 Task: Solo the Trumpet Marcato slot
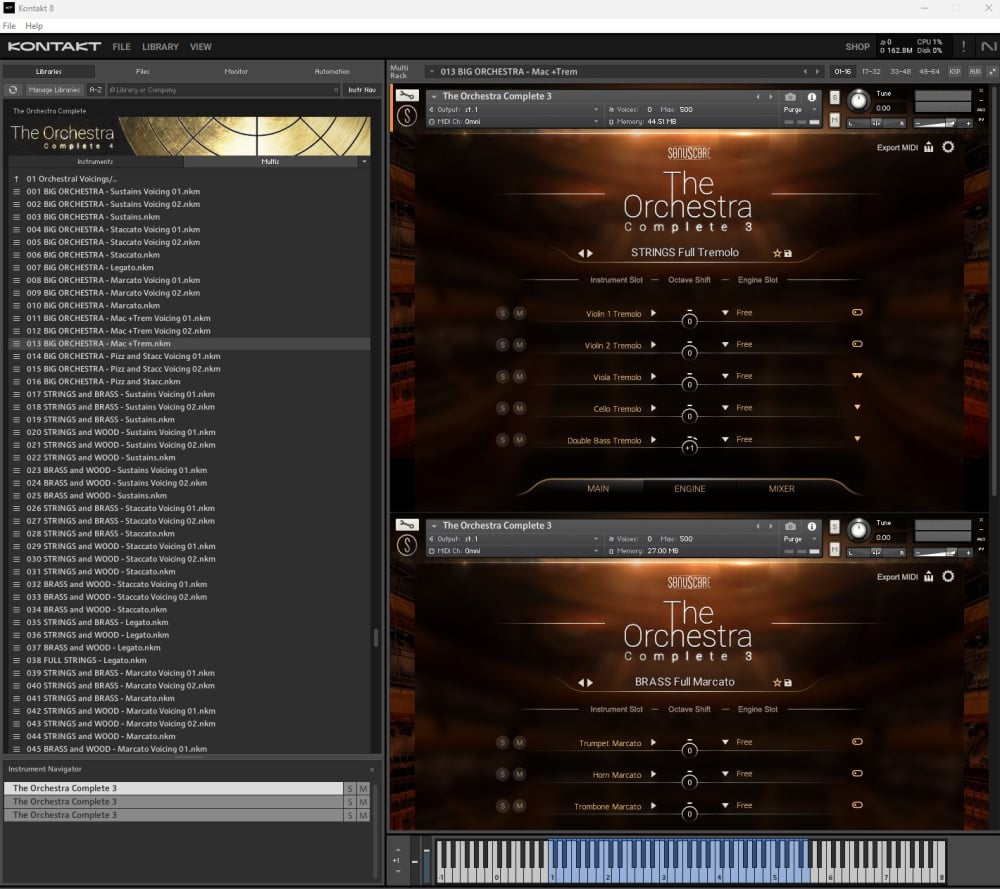[503, 742]
